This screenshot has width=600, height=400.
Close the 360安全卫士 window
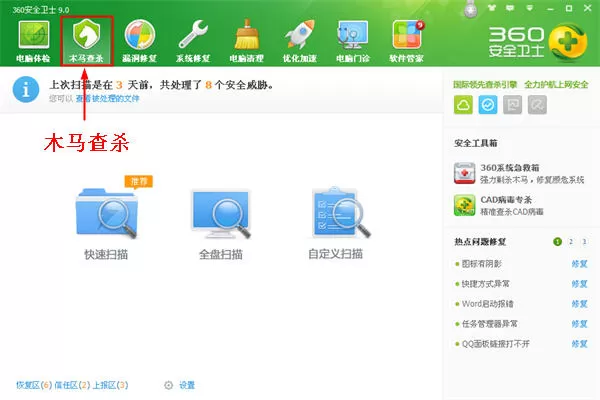[587, 8]
